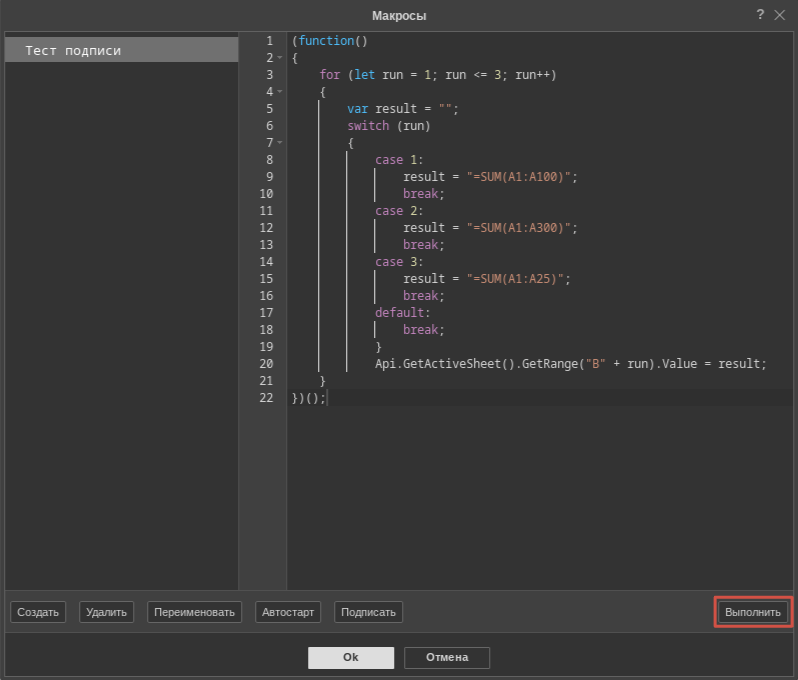Collapse the code fold at line 4
The image size is (798, 680).
pyautogui.click(x=280, y=92)
